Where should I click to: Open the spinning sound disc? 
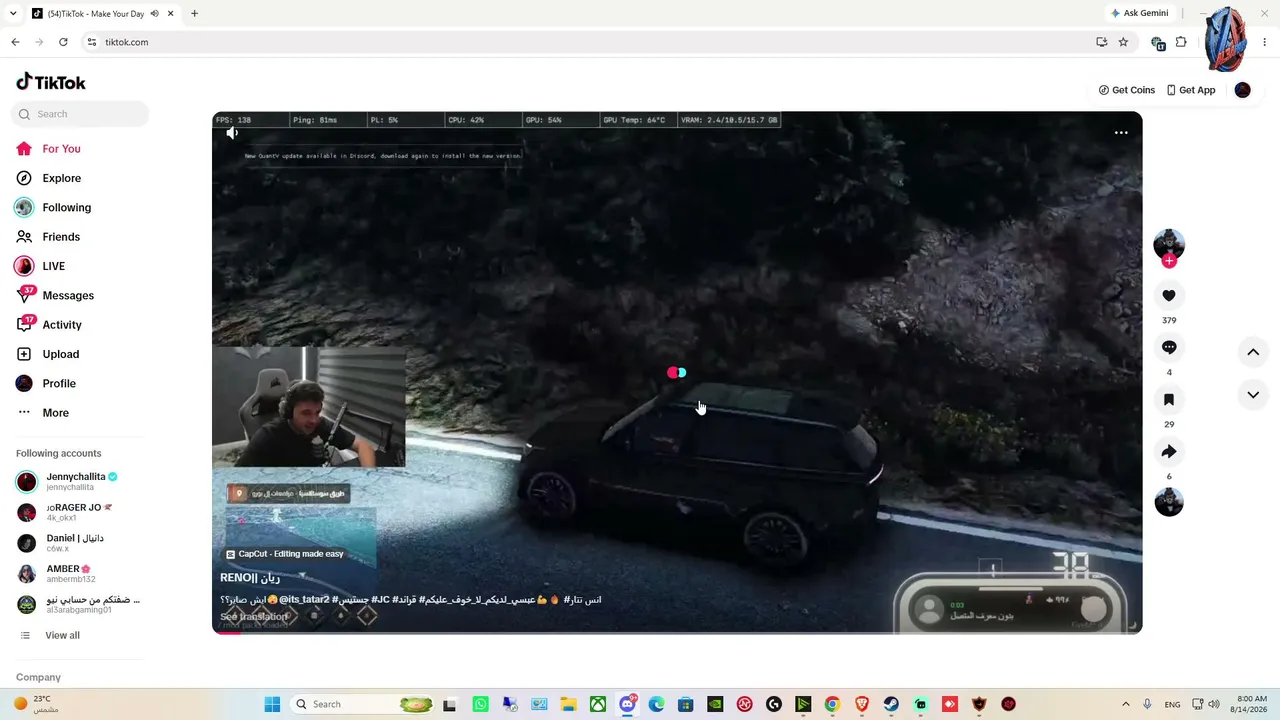point(1169,502)
